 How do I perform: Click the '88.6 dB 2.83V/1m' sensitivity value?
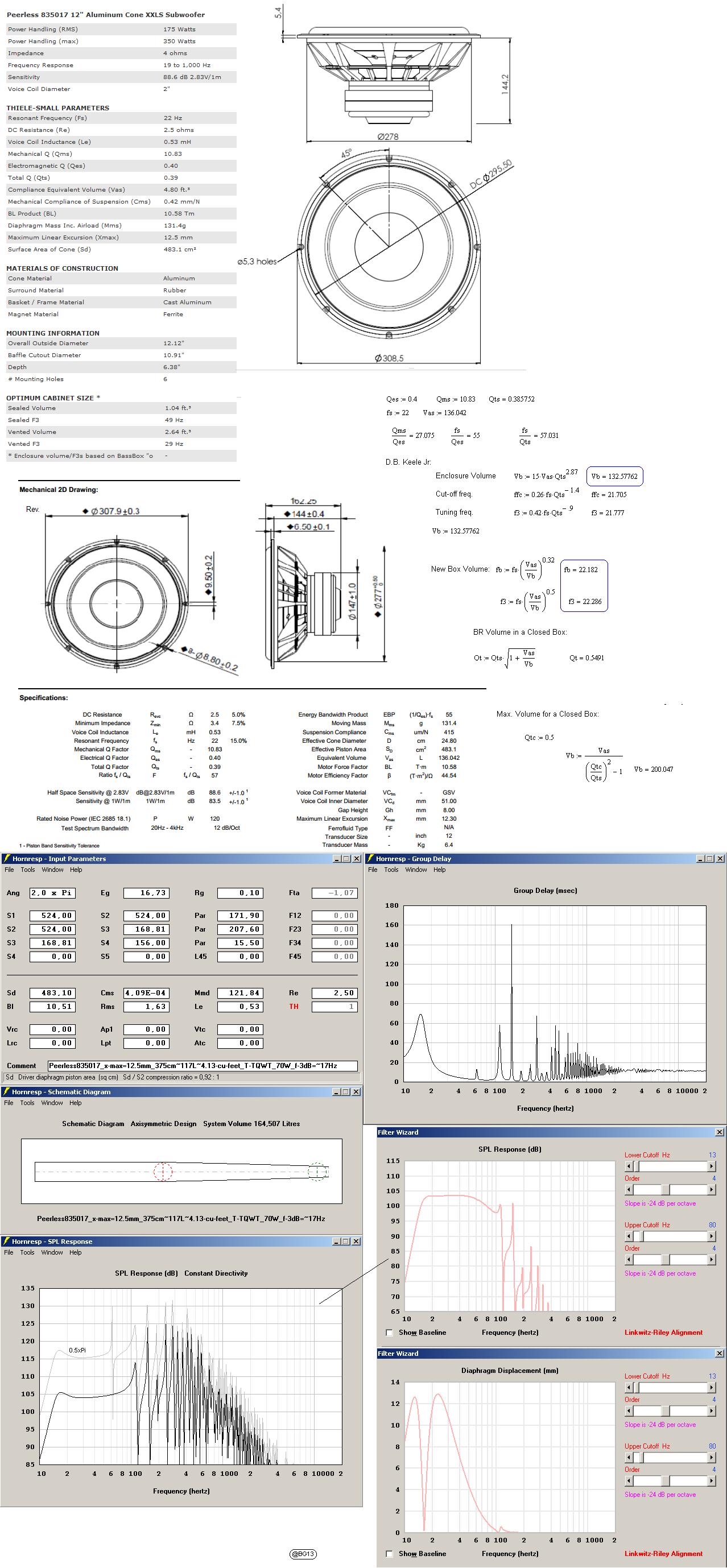pos(192,77)
